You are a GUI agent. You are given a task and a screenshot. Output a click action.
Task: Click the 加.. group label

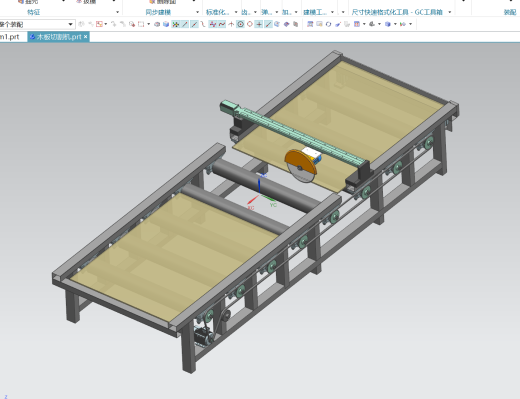point(286,12)
